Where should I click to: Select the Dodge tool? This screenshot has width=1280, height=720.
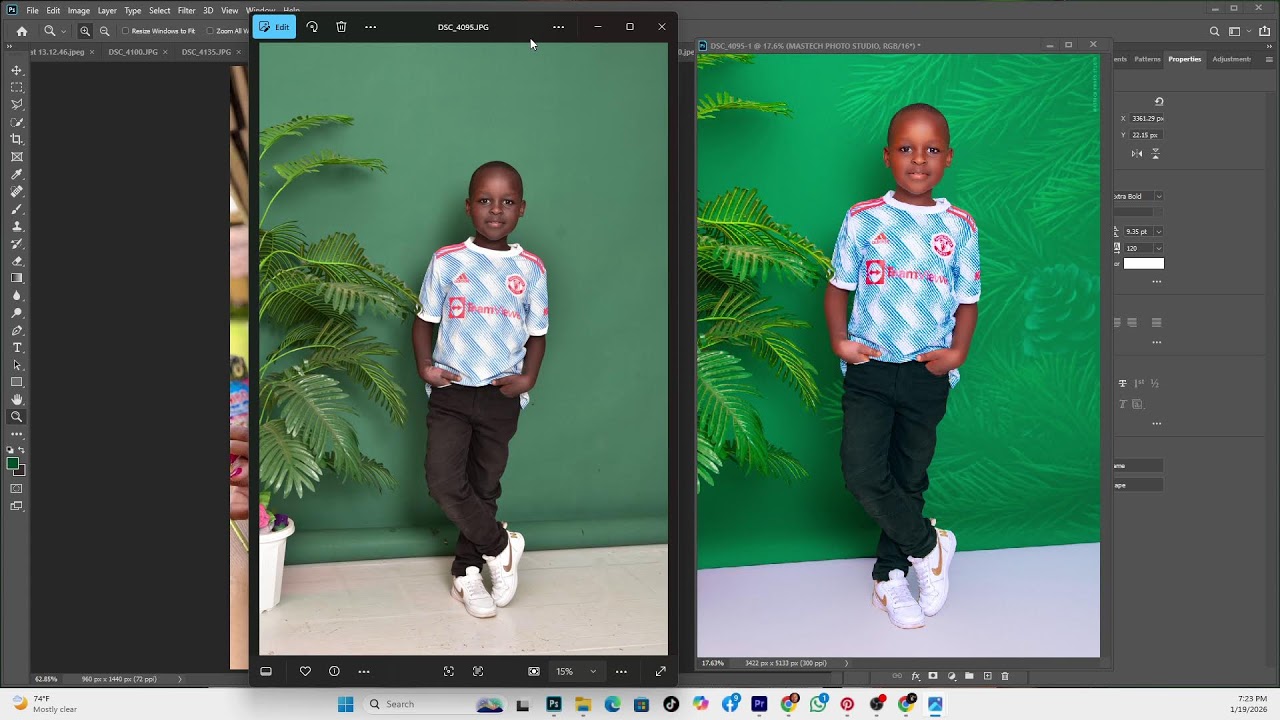click(17, 313)
